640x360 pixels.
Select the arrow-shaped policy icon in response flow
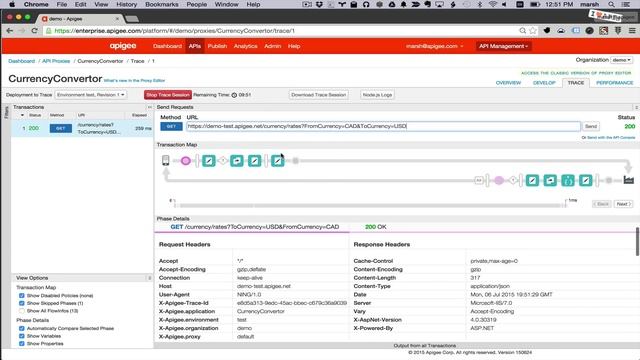tap(550, 180)
